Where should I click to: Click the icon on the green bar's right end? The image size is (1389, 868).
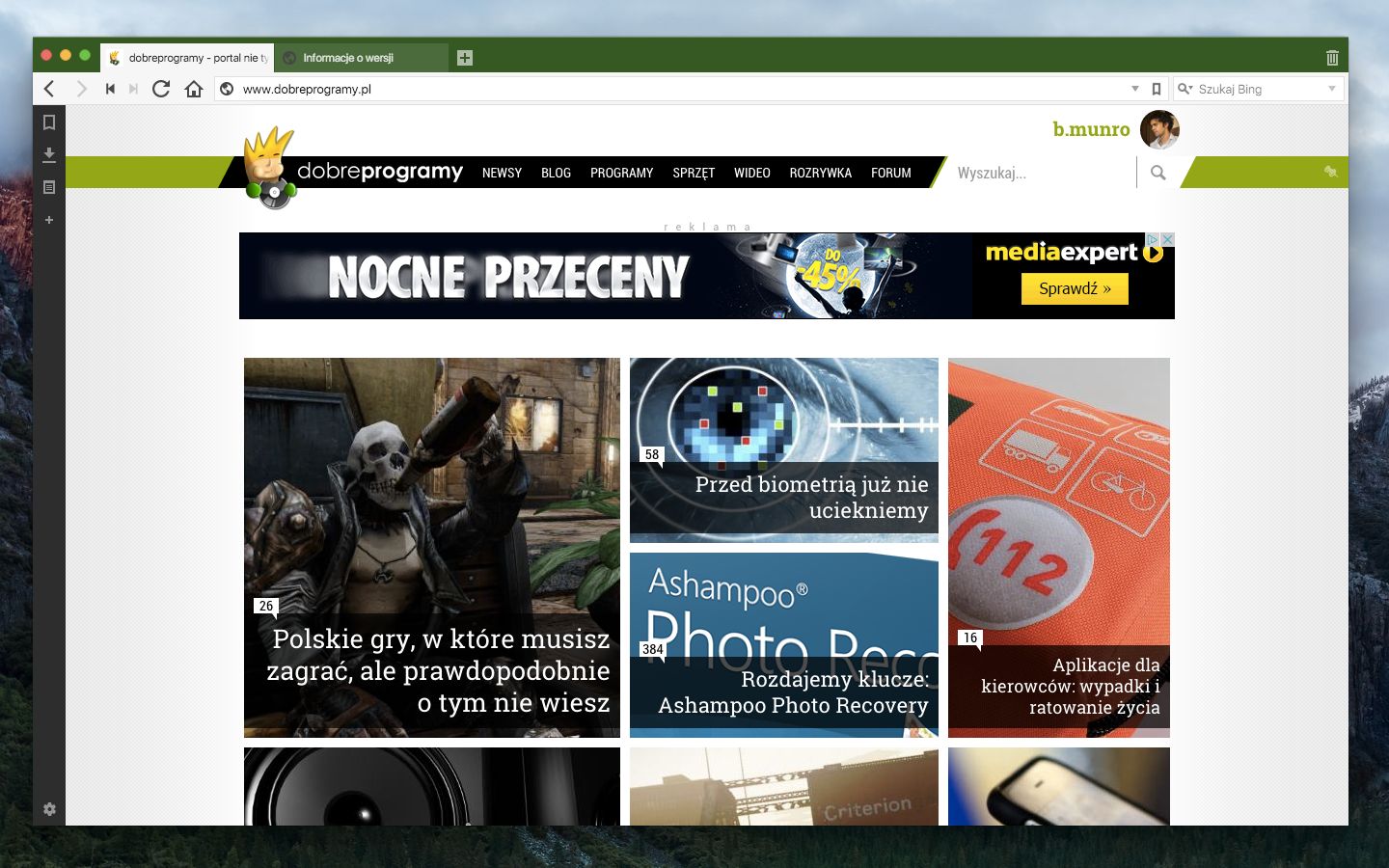click(x=1330, y=171)
